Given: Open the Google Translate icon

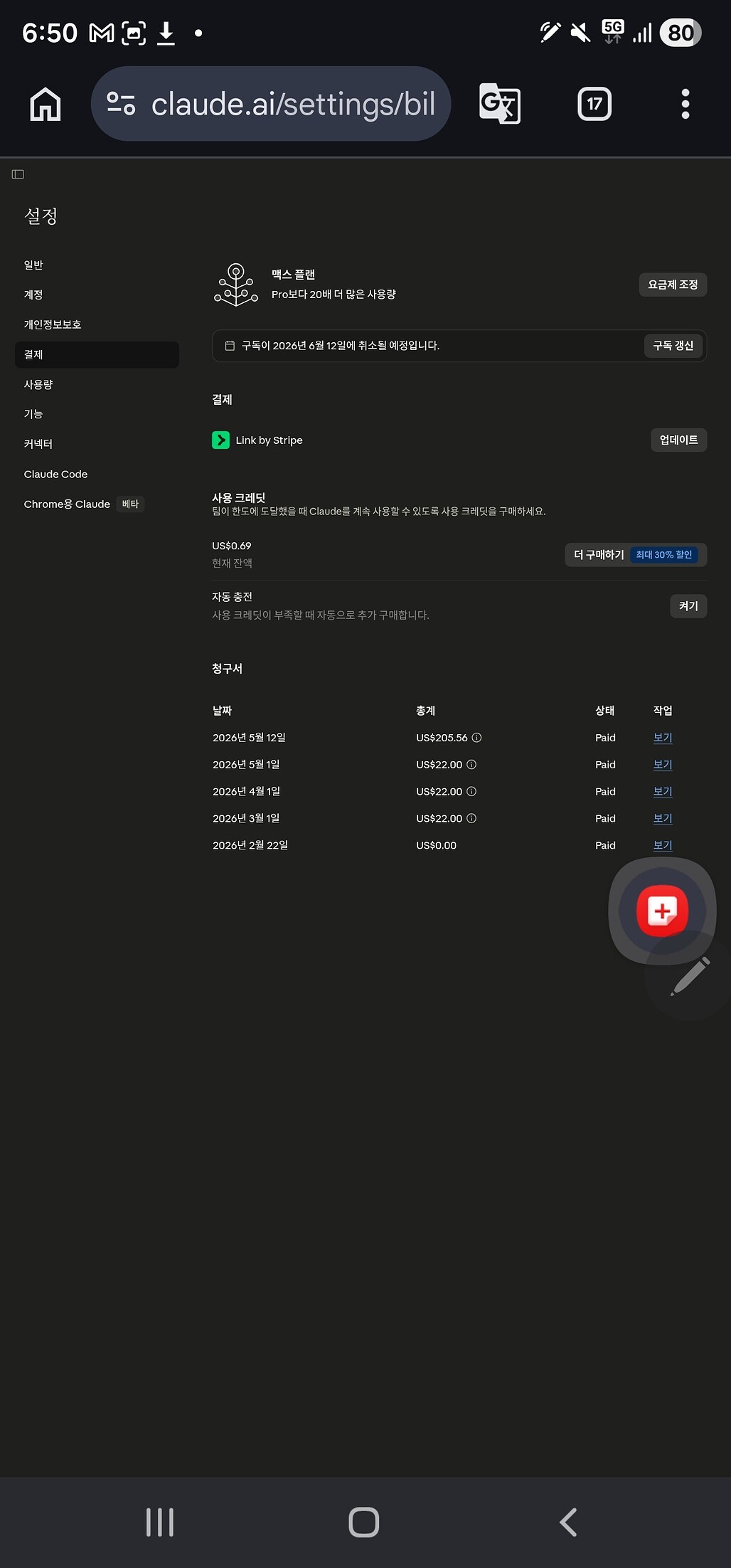Looking at the screenshot, I should (500, 104).
